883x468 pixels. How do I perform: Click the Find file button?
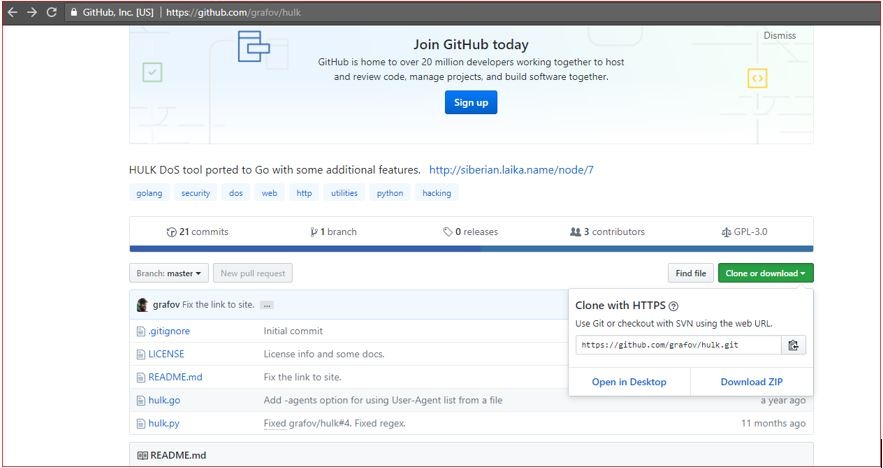[691, 273]
